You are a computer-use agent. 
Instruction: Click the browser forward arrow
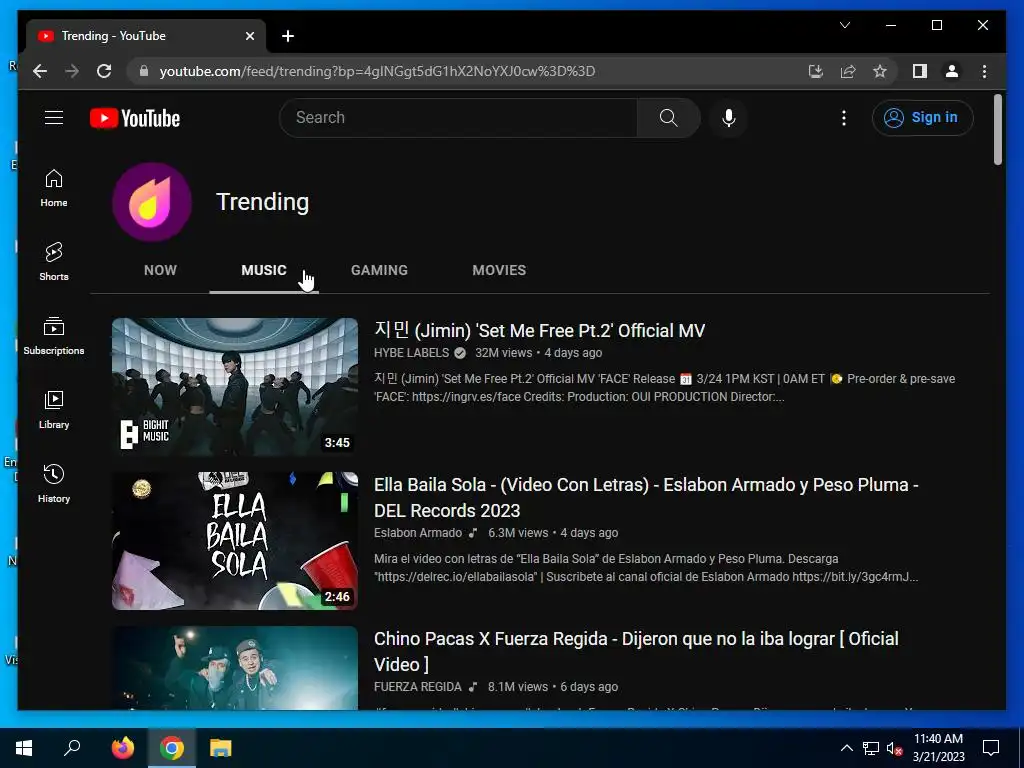(x=72, y=71)
